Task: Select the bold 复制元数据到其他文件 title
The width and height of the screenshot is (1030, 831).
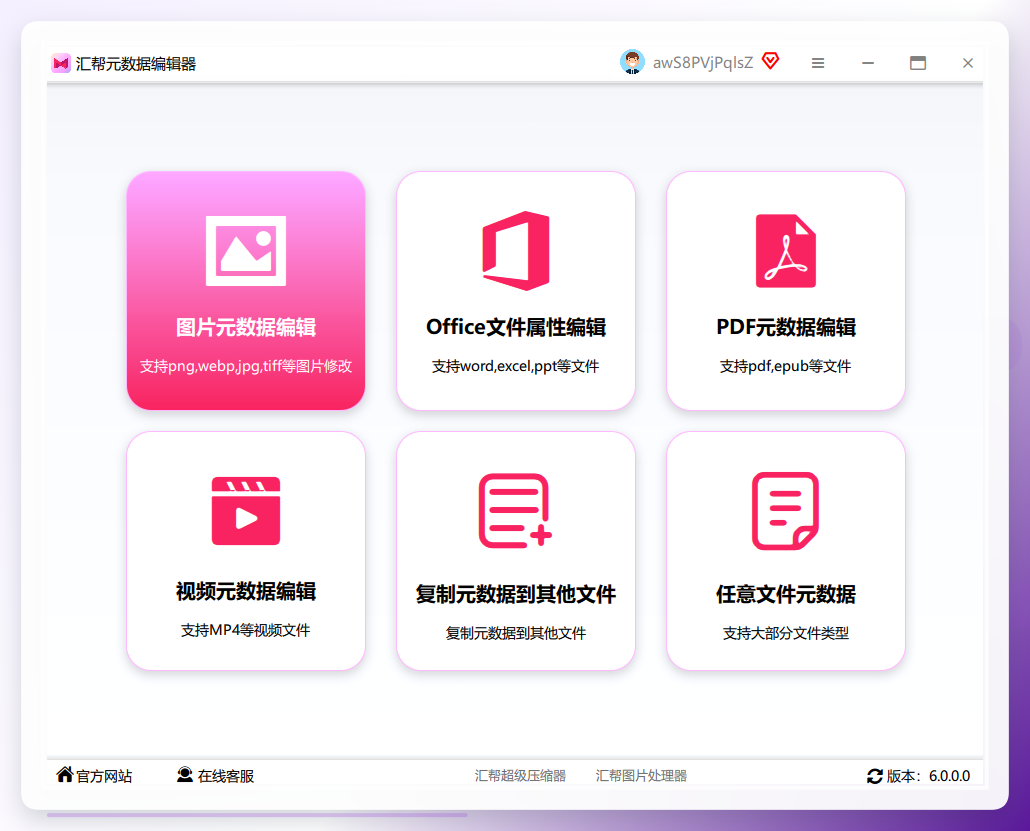Action: tap(516, 595)
